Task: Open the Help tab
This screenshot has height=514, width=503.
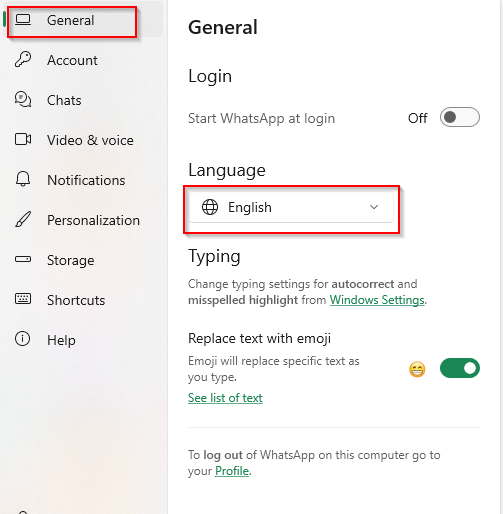Action: pos(83,340)
